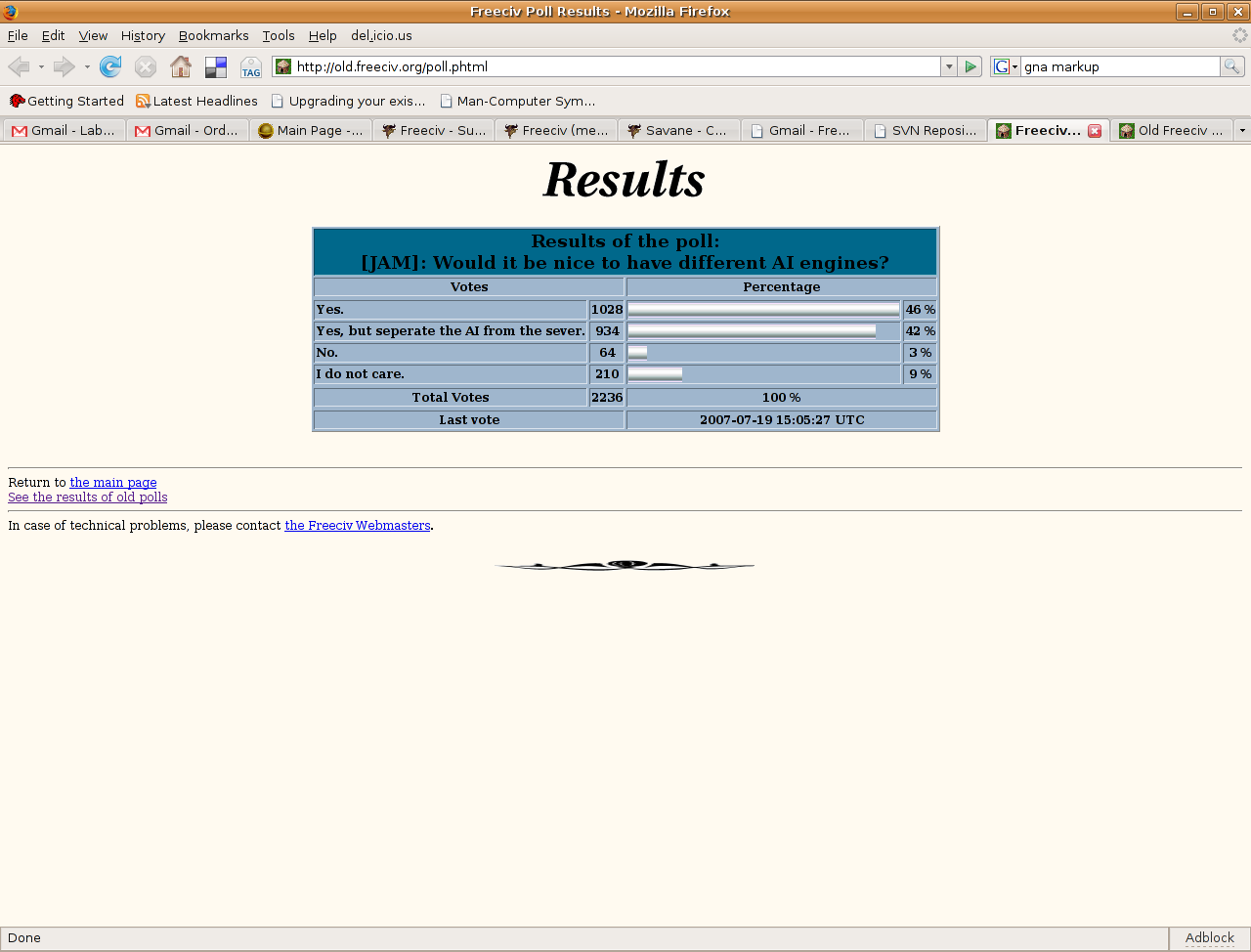
Task: Open the Getting Started bookmark
Action: 66,101
